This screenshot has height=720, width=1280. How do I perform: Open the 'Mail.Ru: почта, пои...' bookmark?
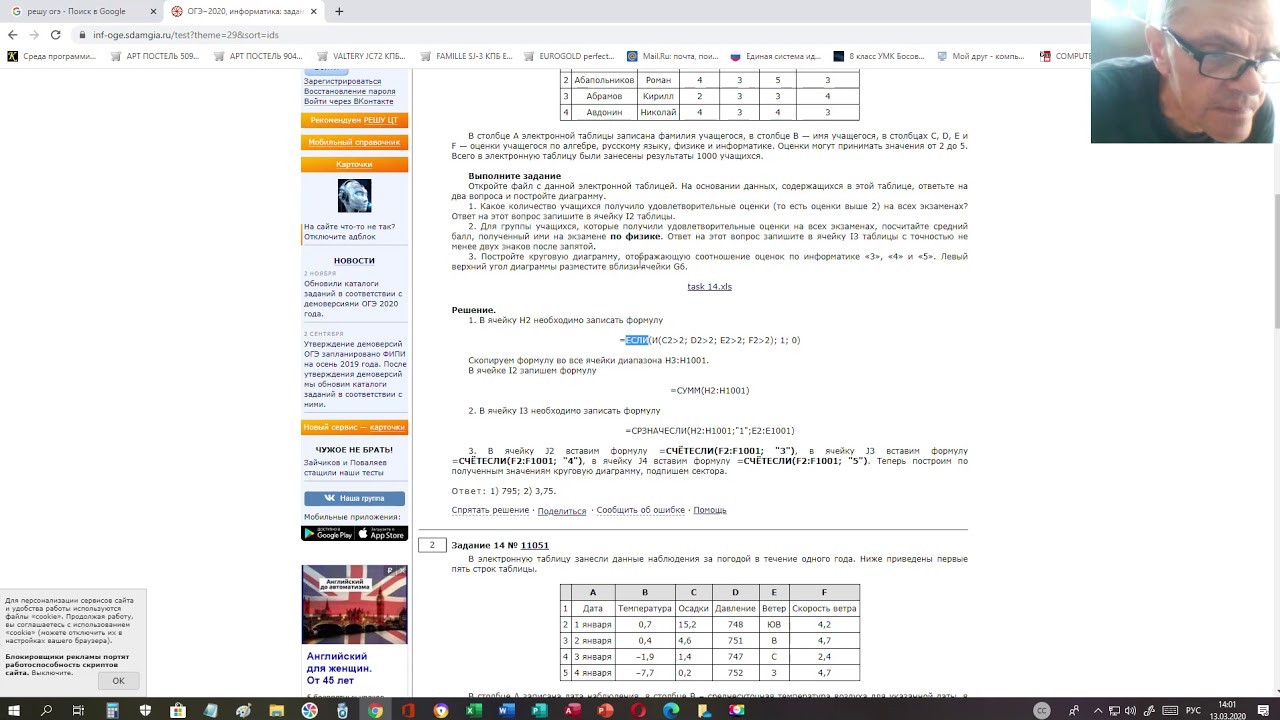point(672,56)
